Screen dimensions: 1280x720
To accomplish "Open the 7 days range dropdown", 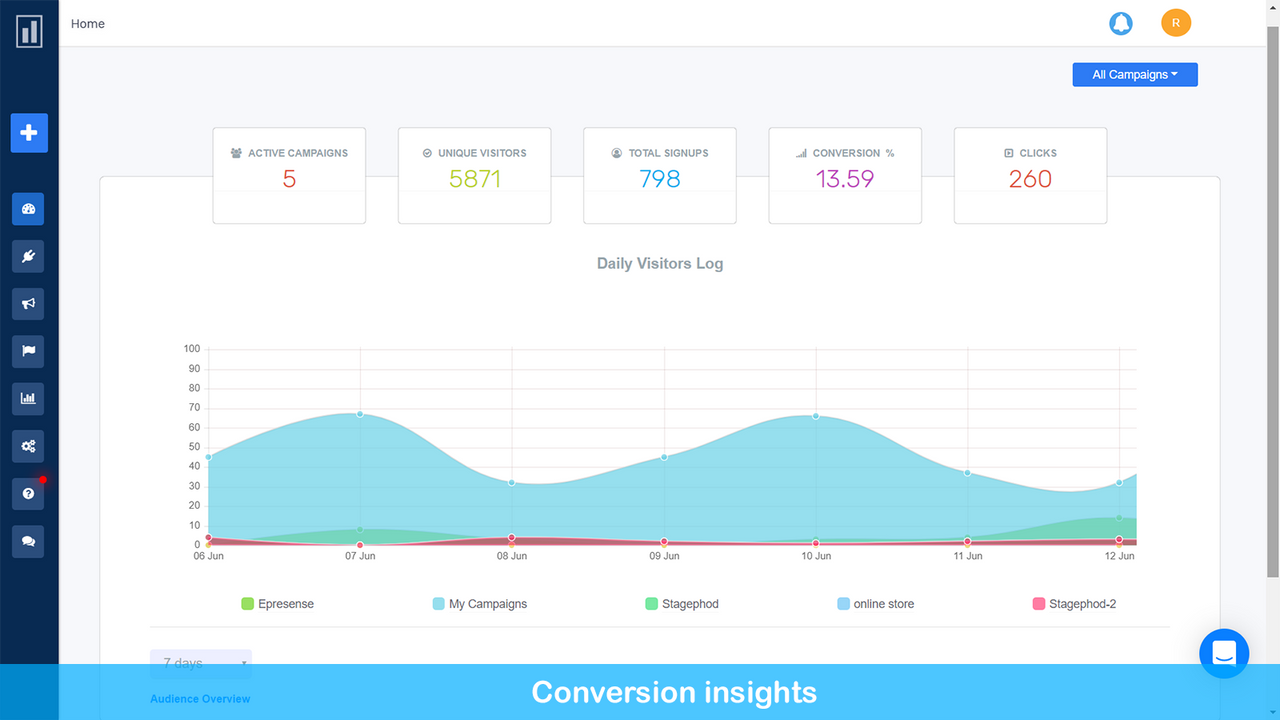I will 201,663.
